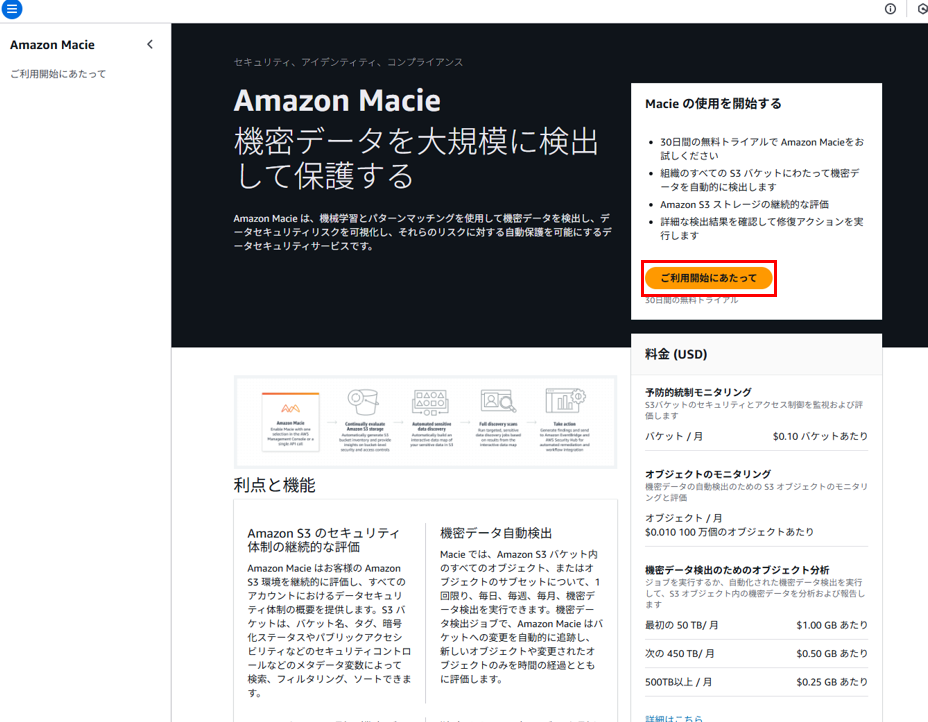Click 機密データ検出のためのオブジェクト分析 heading
This screenshot has height=722, width=928.
[x=737, y=570]
